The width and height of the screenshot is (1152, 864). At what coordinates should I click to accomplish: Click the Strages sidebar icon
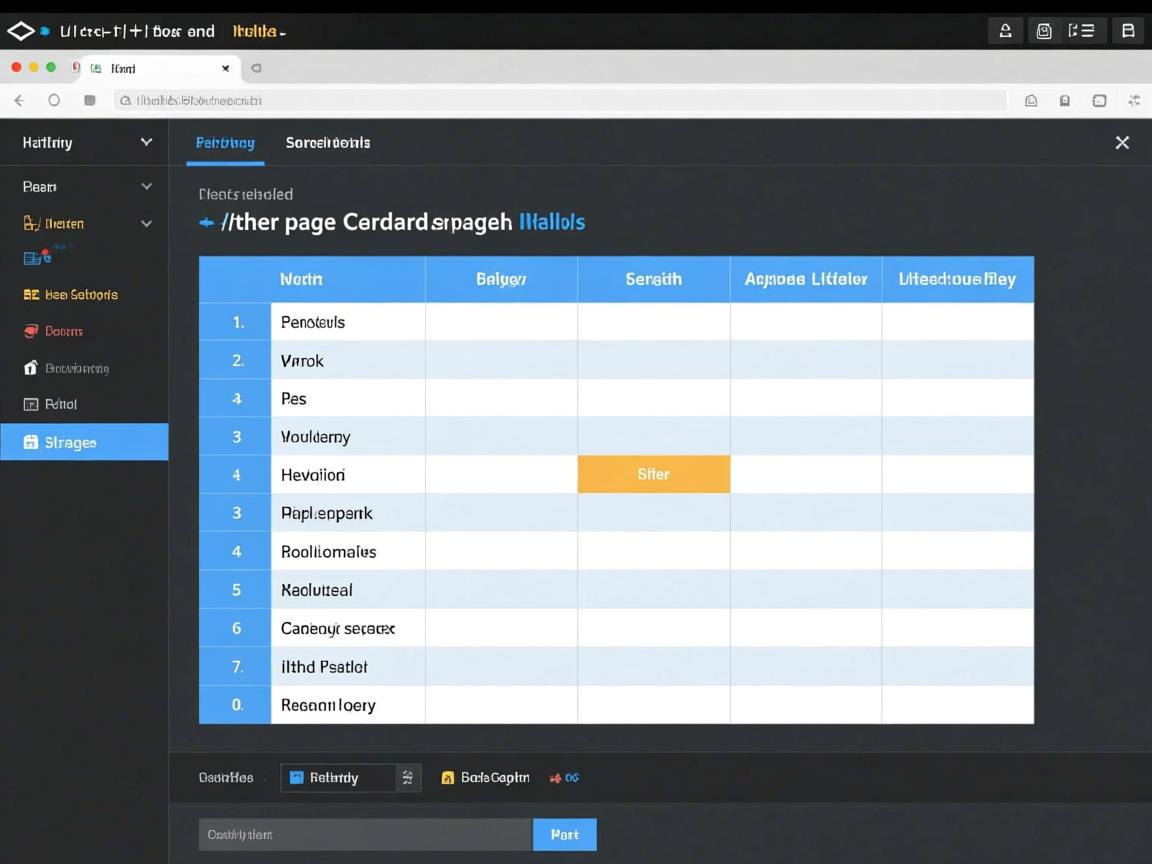(30, 442)
